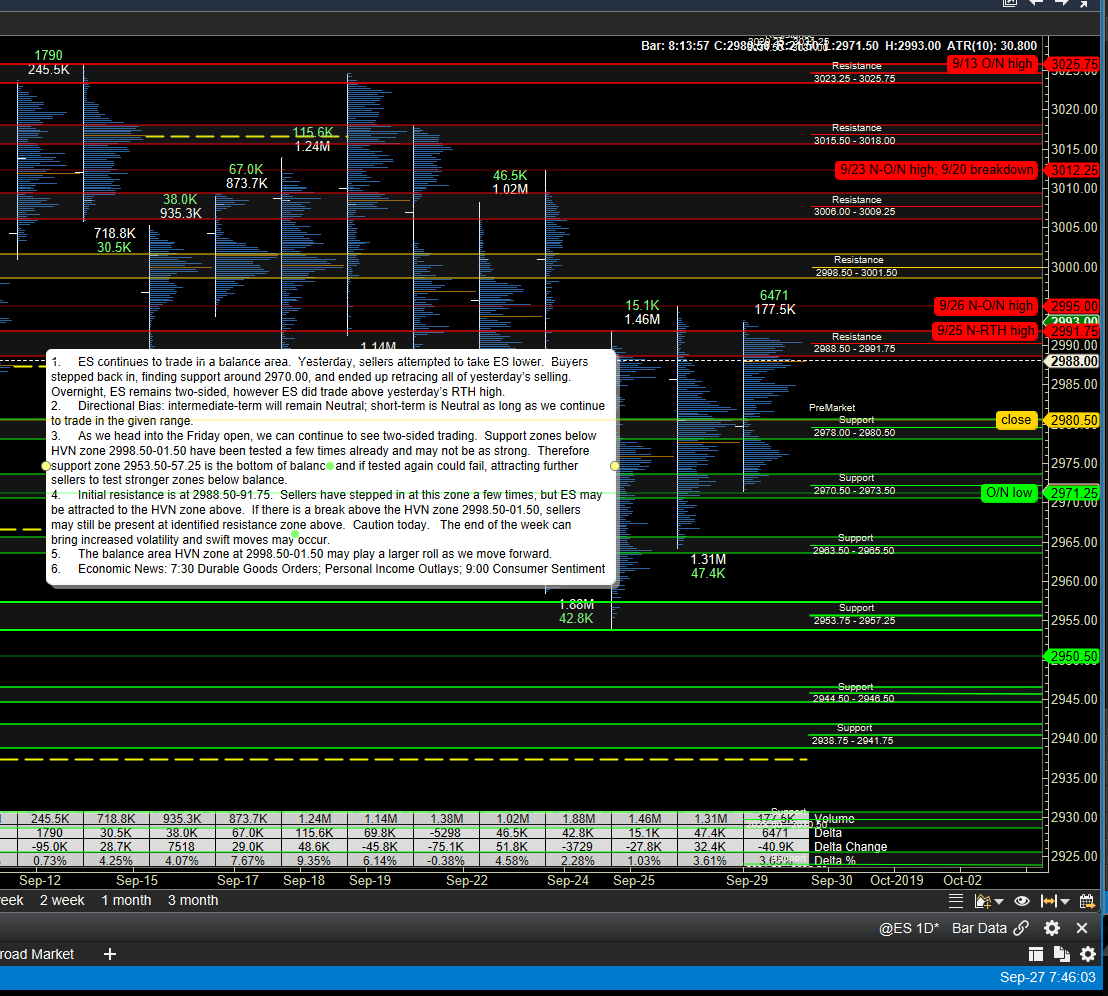
Task: Click the Volume row label in data table
Action: (x=835, y=819)
